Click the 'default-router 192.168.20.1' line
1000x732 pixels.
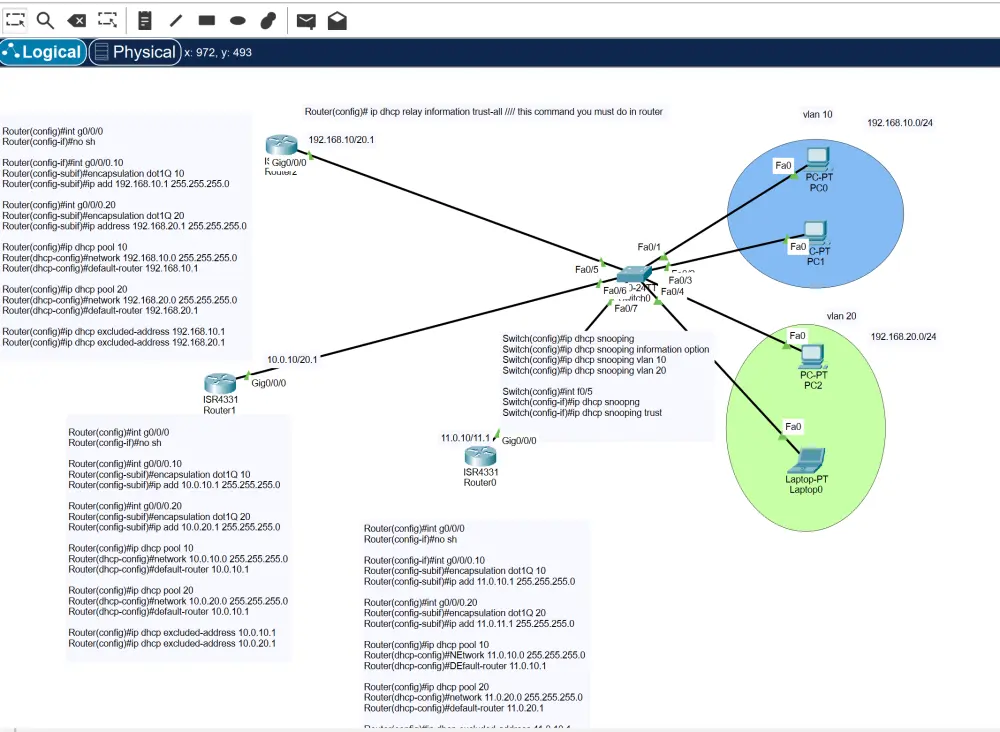coord(100,311)
